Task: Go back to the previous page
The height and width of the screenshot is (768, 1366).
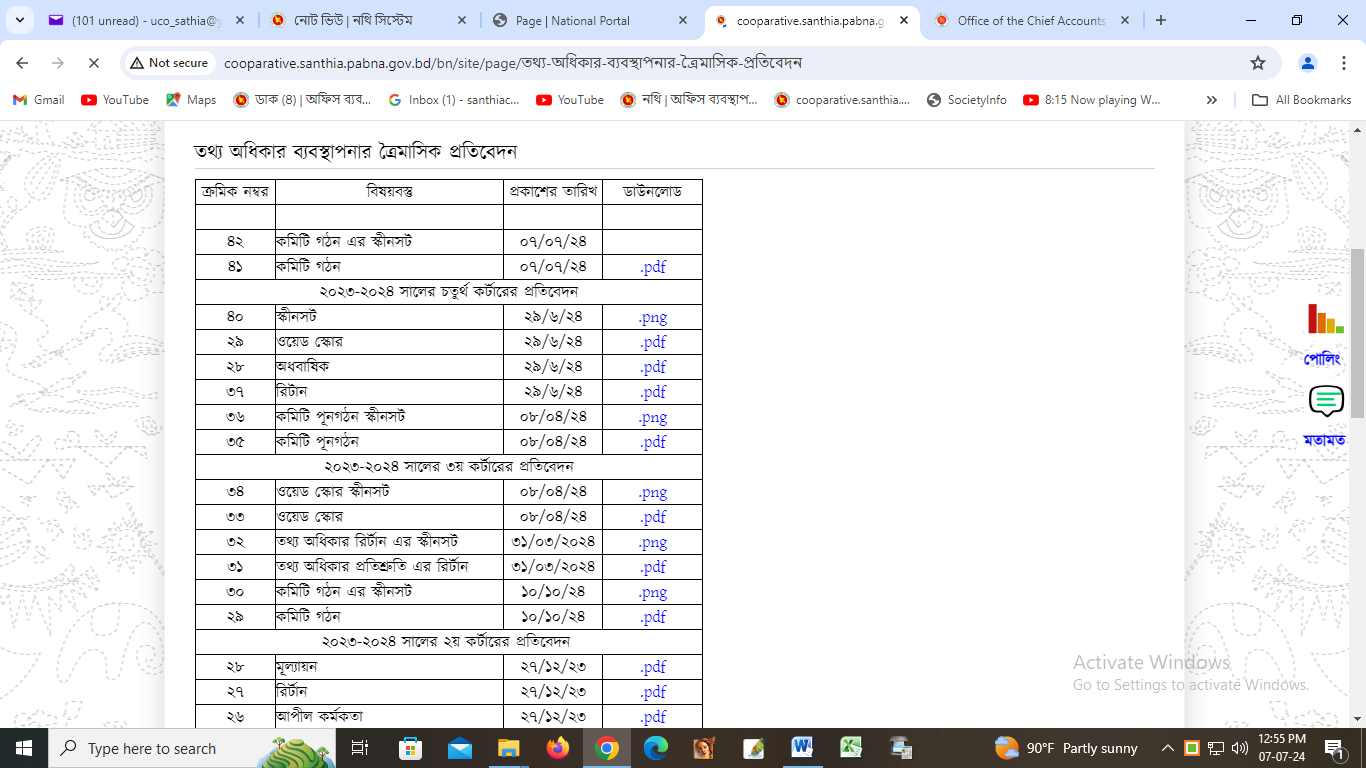Action: click(x=22, y=63)
